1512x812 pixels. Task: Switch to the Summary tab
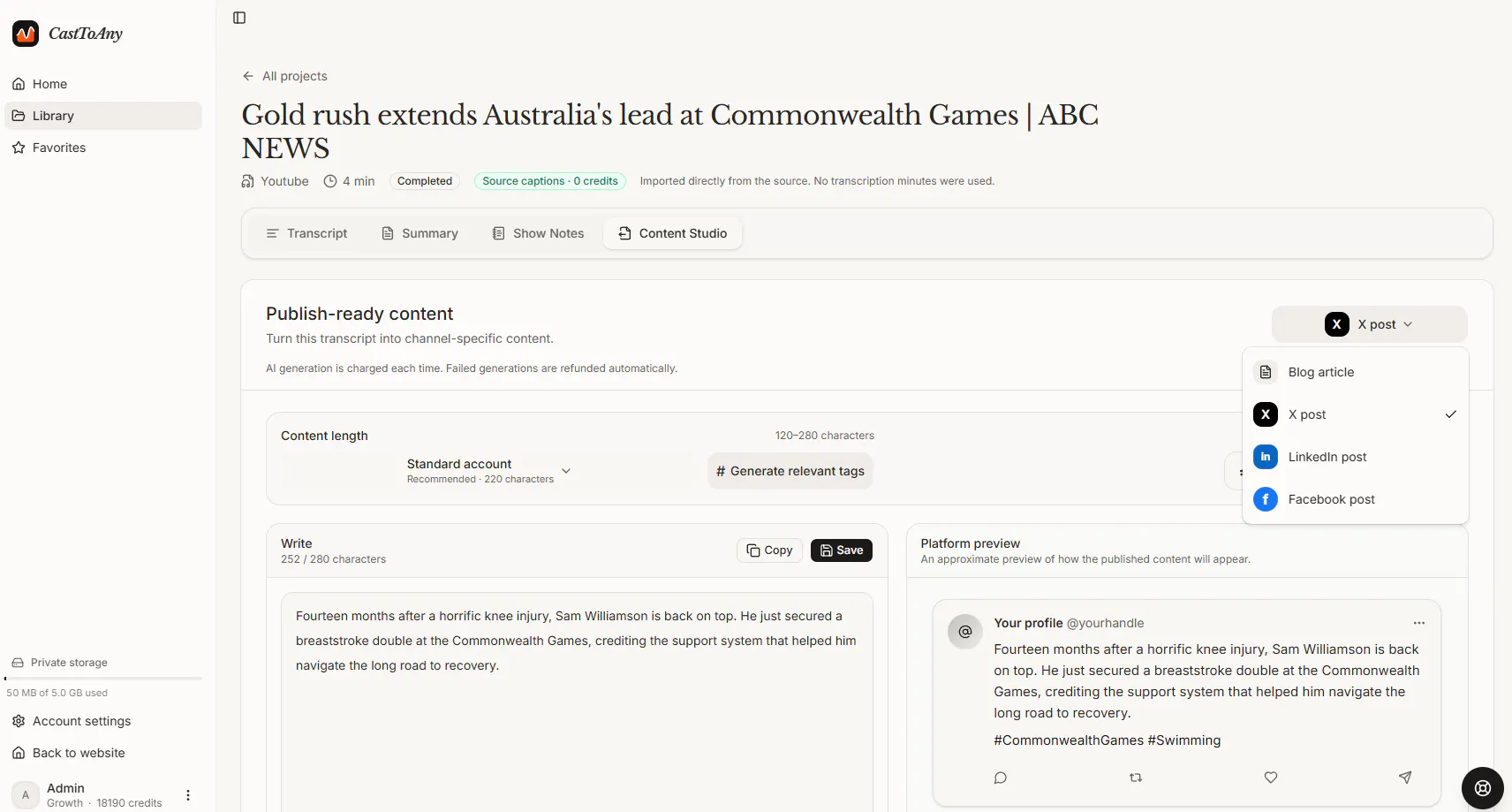coord(420,233)
